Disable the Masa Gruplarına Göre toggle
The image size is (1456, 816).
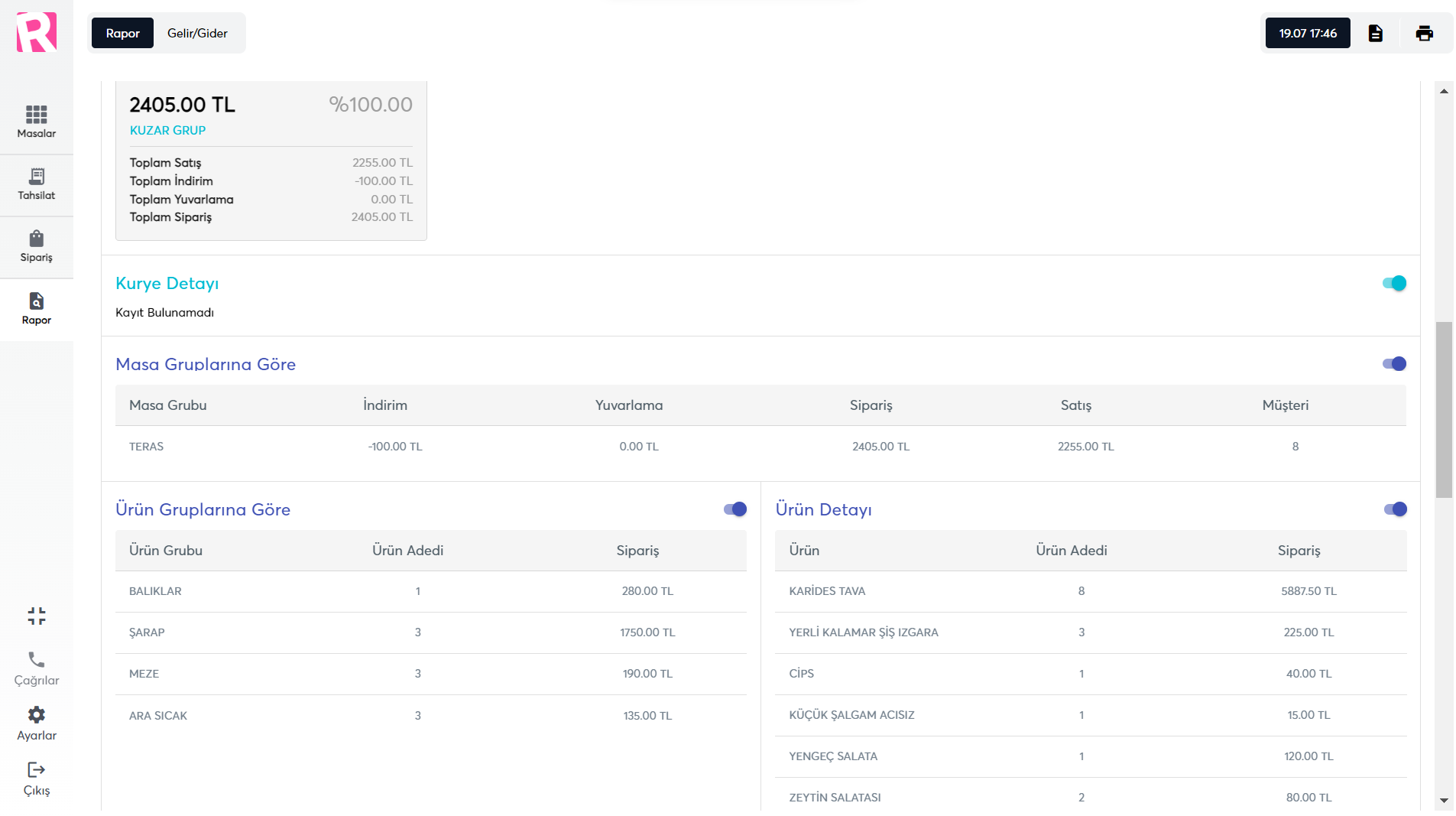pos(1394,364)
